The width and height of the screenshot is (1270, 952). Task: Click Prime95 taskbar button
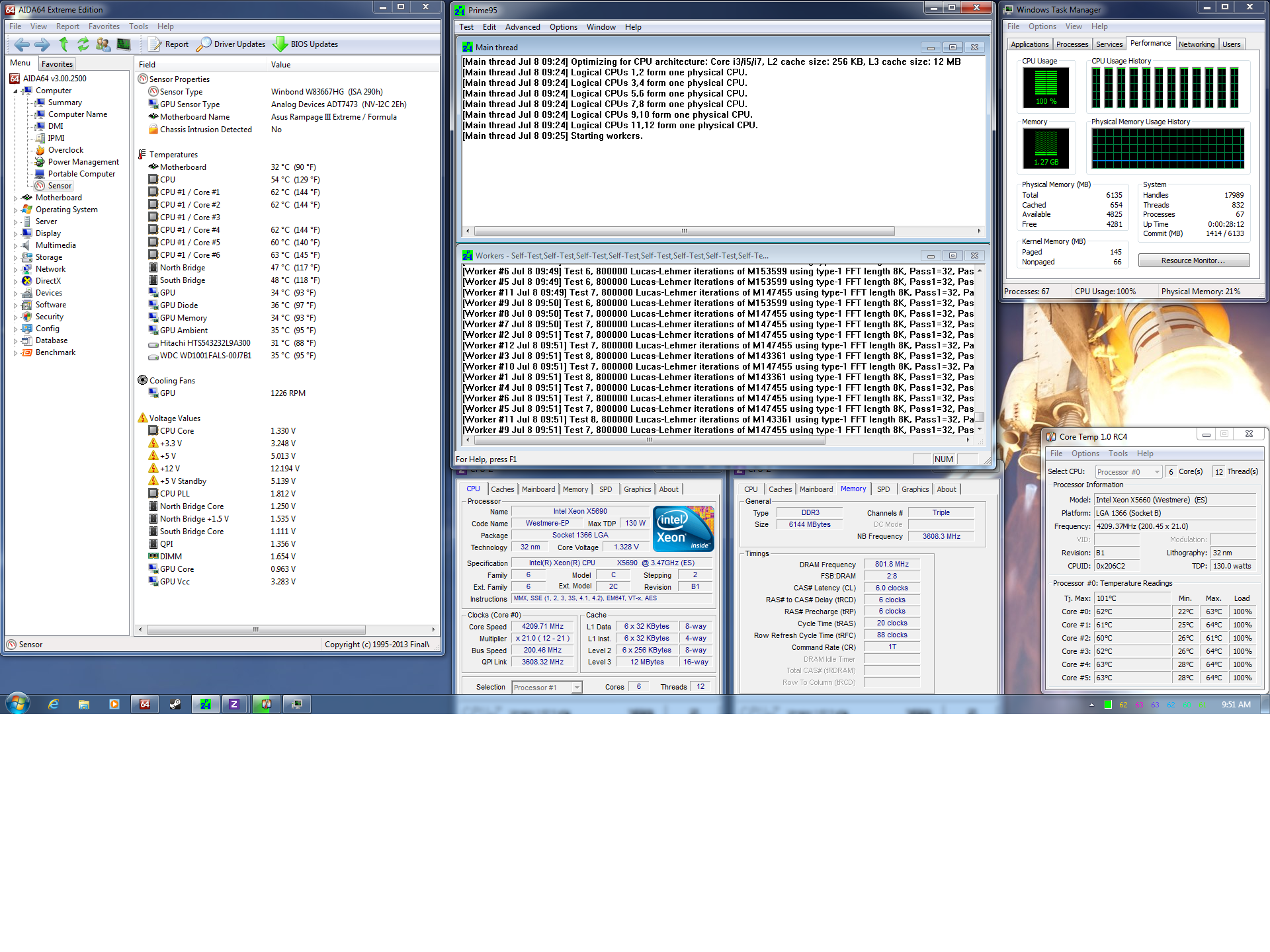coord(206,704)
